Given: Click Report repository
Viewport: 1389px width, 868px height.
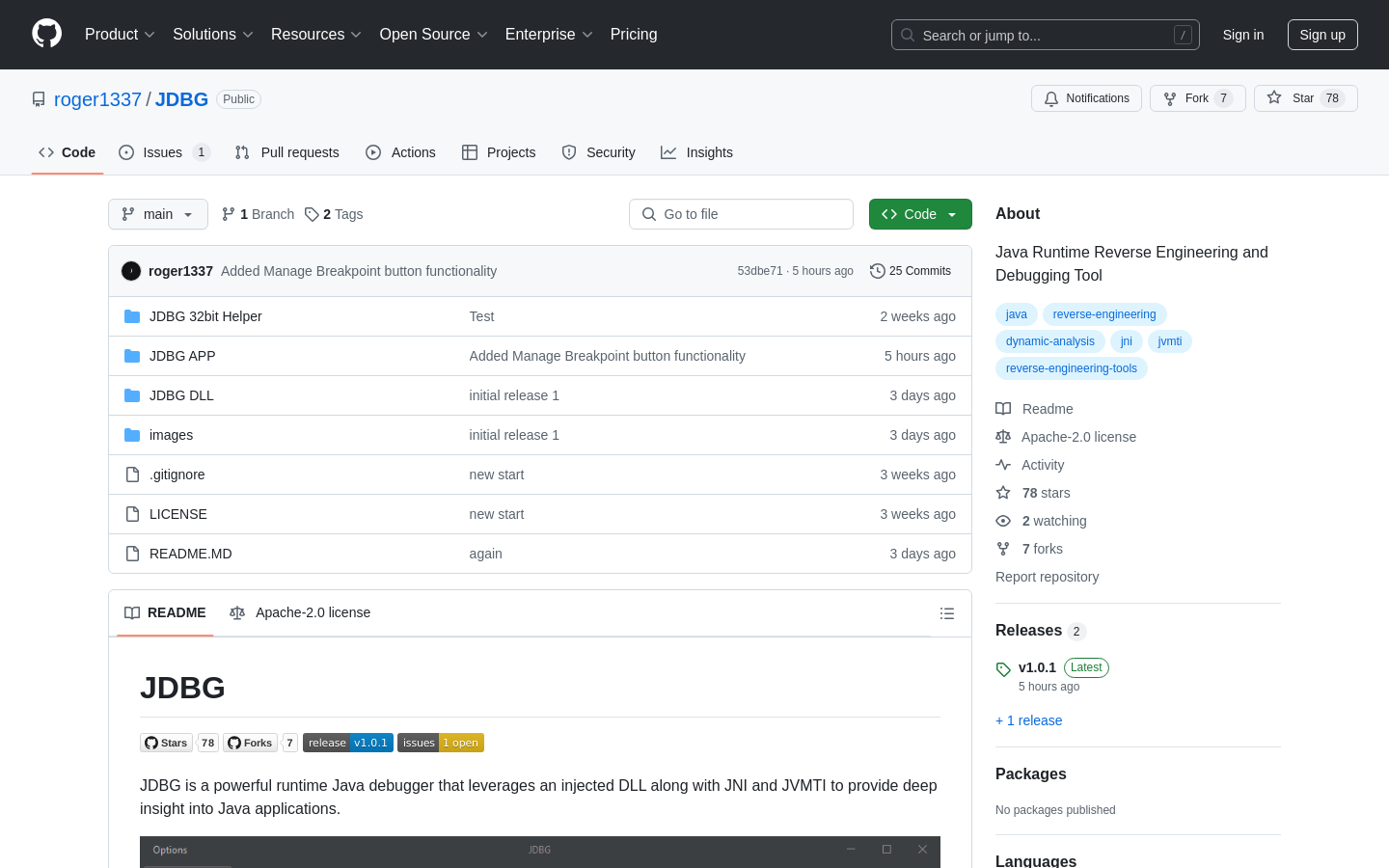Looking at the screenshot, I should coord(1047,577).
